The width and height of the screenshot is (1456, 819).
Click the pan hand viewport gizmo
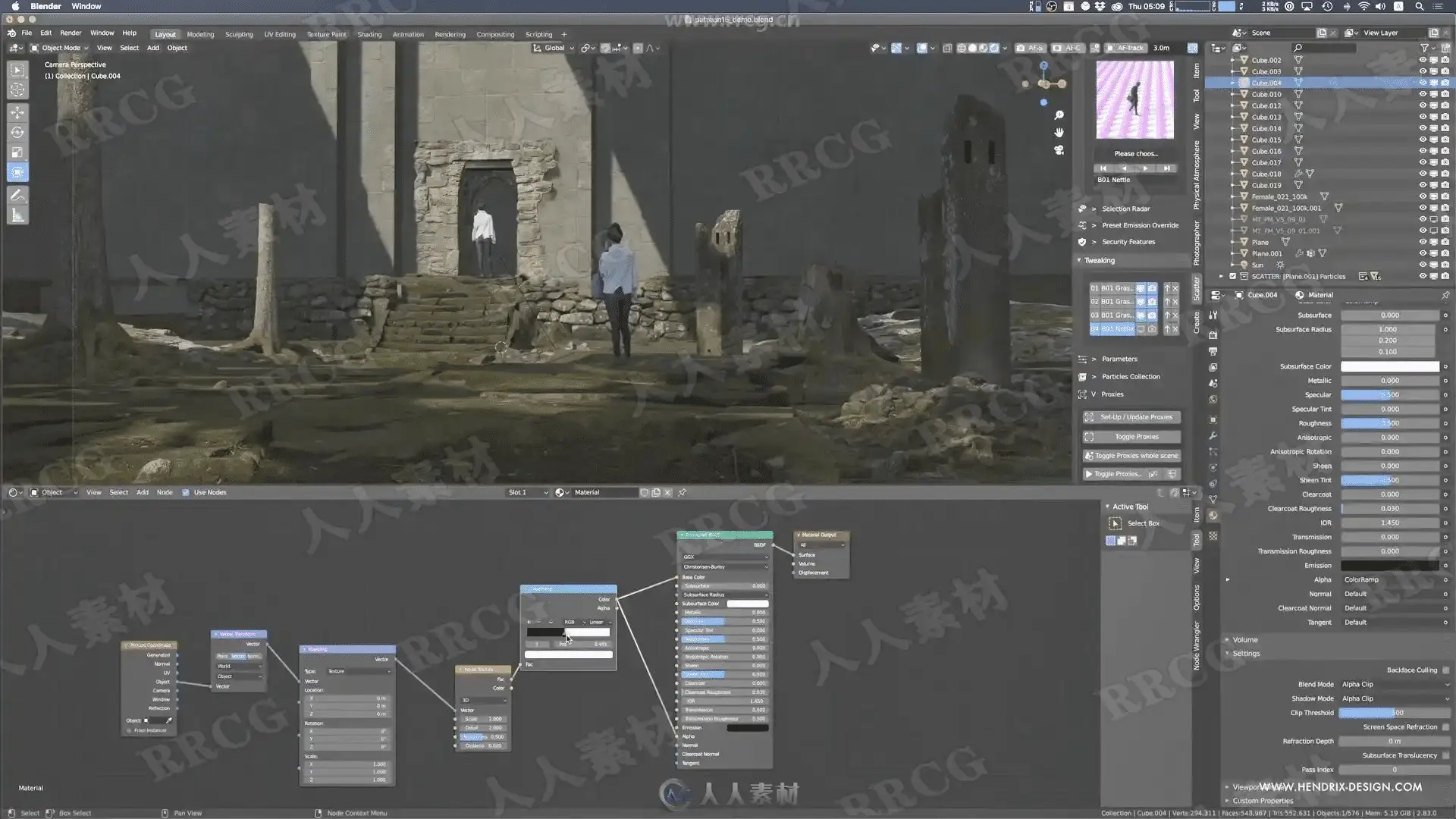1059,132
